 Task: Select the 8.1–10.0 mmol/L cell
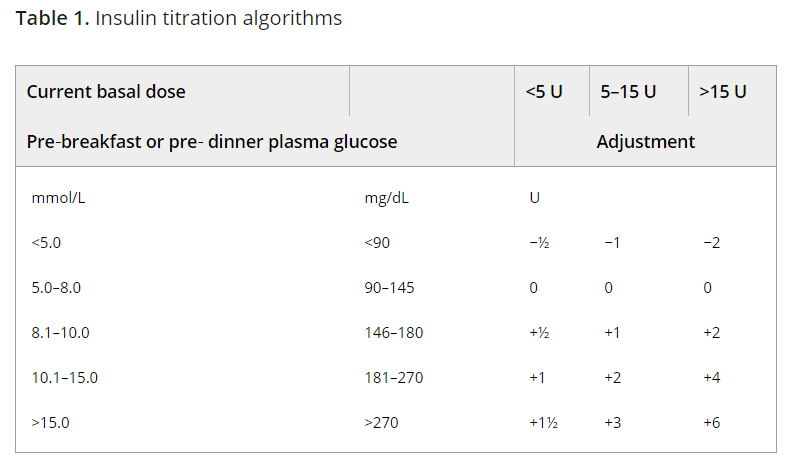click(60, 333)
